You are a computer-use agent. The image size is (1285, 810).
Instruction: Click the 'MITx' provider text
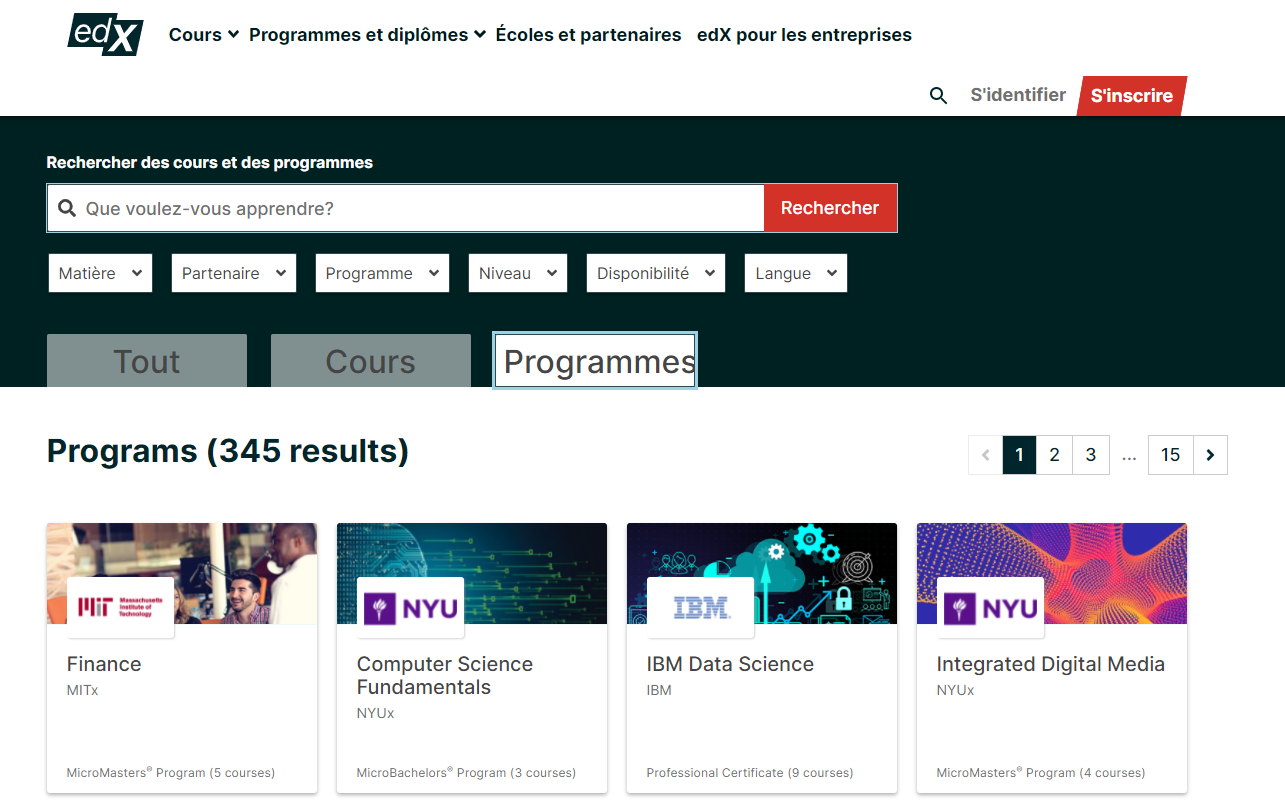click(83, 690)
